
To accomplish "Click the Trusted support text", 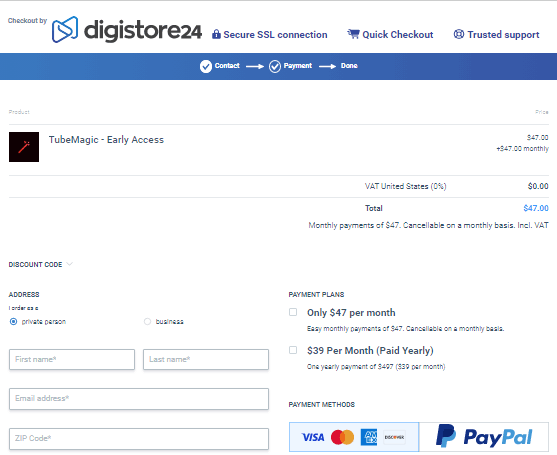I will [x=503, y=35].
